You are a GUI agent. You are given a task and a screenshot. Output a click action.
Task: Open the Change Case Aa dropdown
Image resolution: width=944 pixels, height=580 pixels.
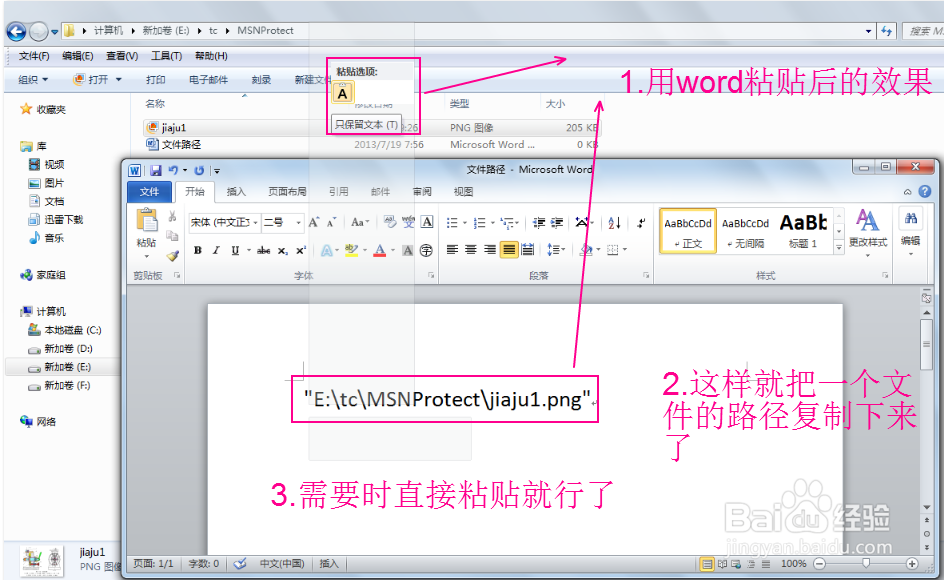[360, 222]
